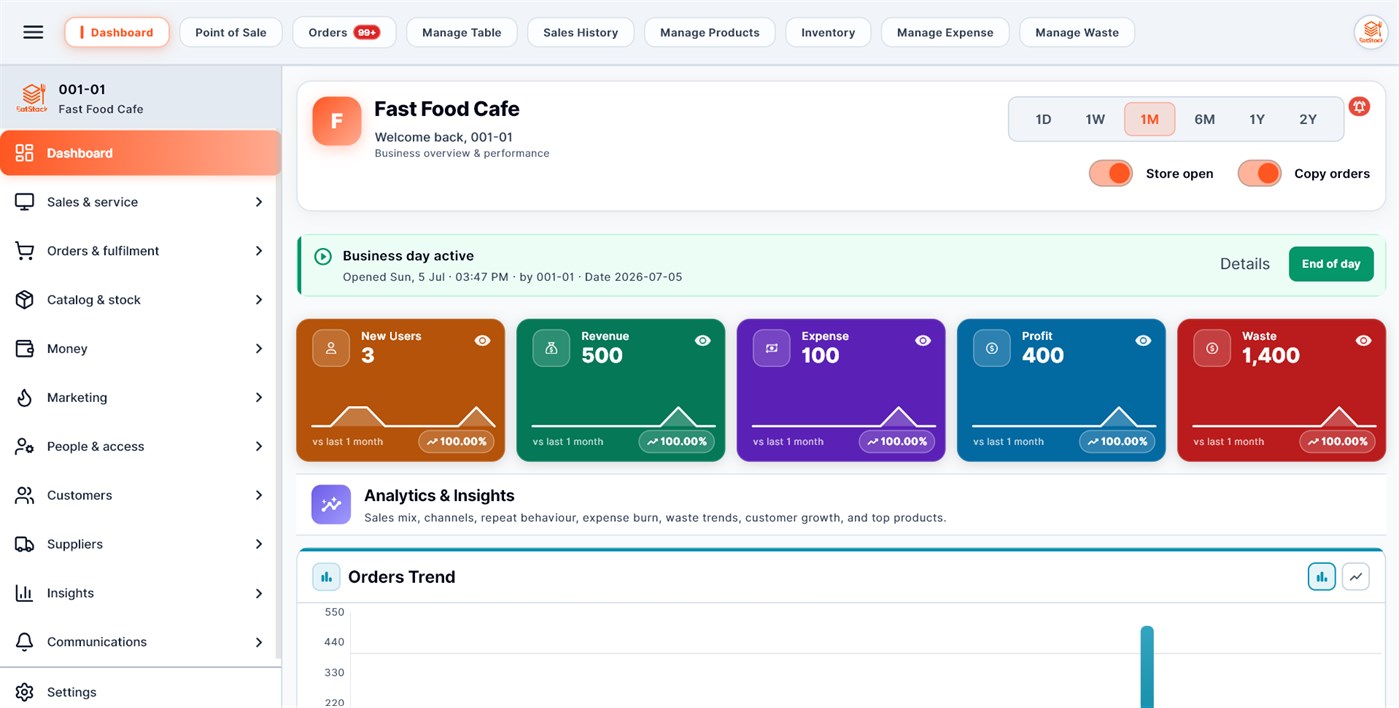Click the Dashboard grid icon in sidebar
Image resolution: width=1399 pixels, height=708 pixels.
pyautogui.click(x=25, y=153)
